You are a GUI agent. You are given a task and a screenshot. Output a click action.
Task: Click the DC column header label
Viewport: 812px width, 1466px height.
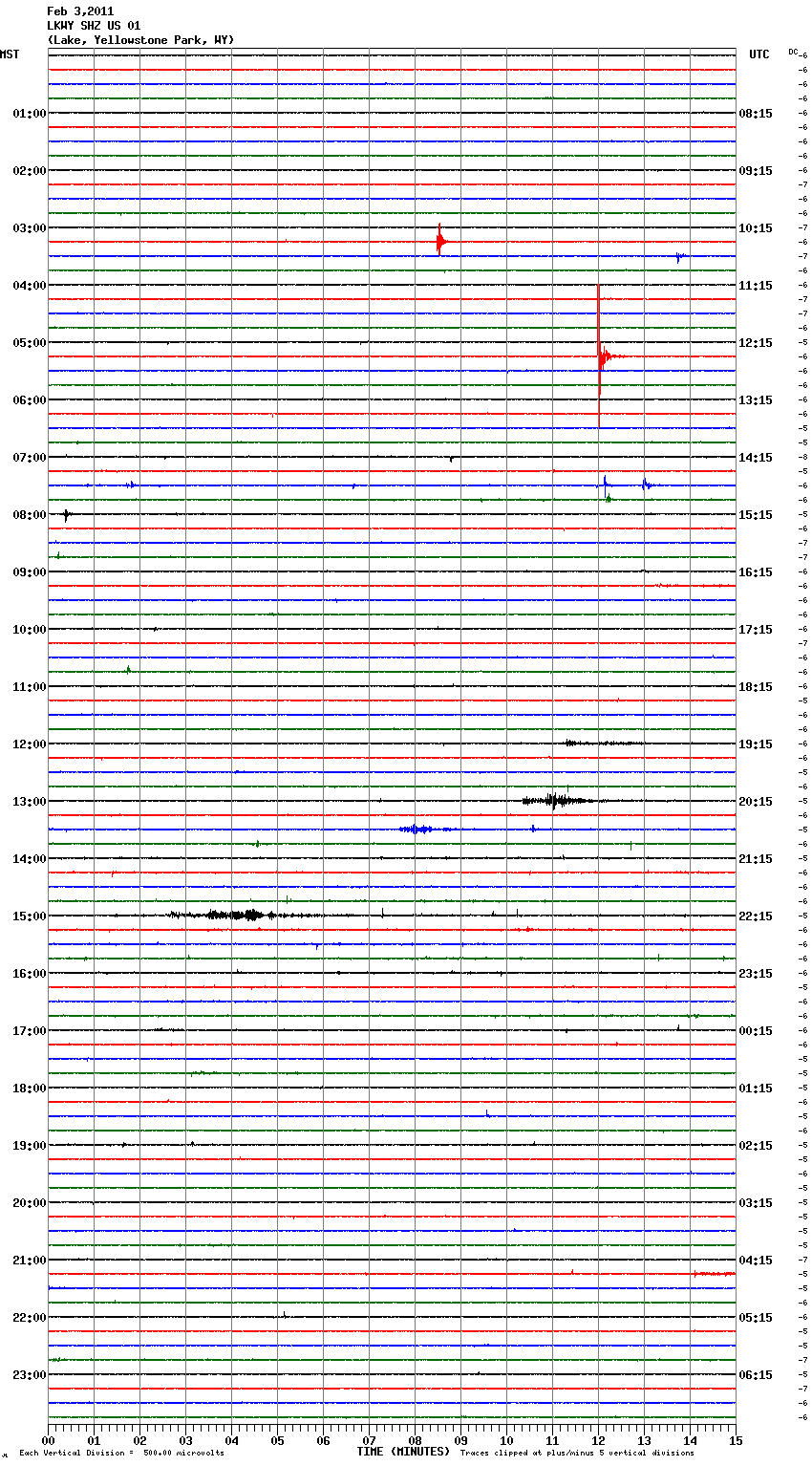[792, 52]
